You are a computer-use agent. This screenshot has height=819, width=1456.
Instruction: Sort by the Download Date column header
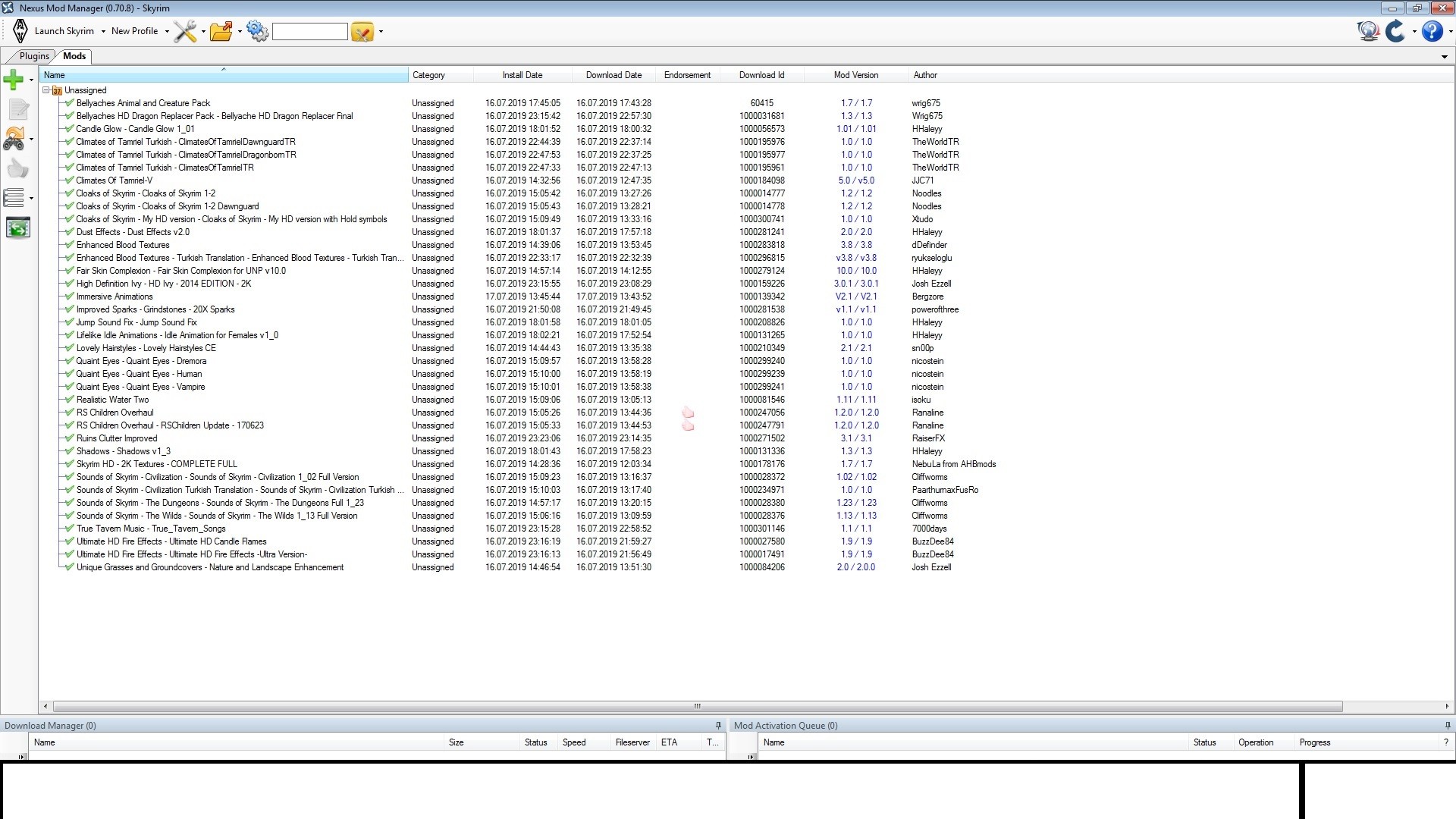[613, 75]
